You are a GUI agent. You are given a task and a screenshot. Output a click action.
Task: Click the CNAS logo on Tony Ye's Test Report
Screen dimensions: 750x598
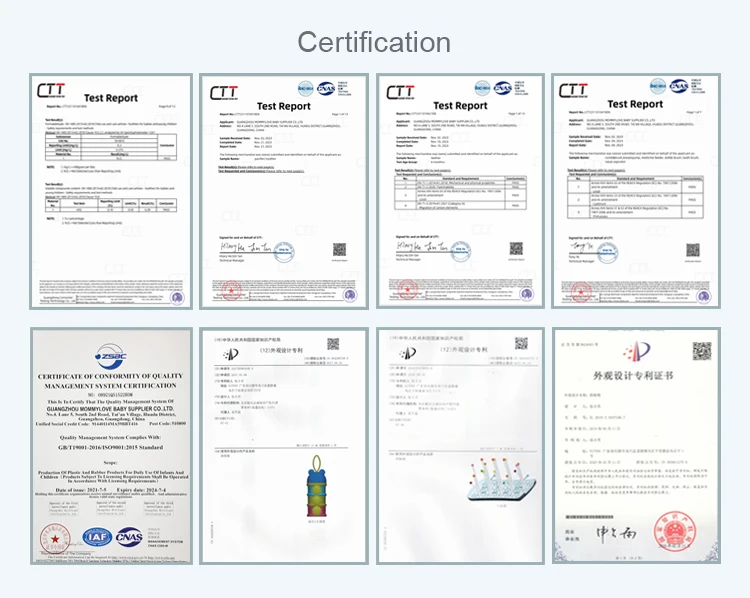point(679,86)
